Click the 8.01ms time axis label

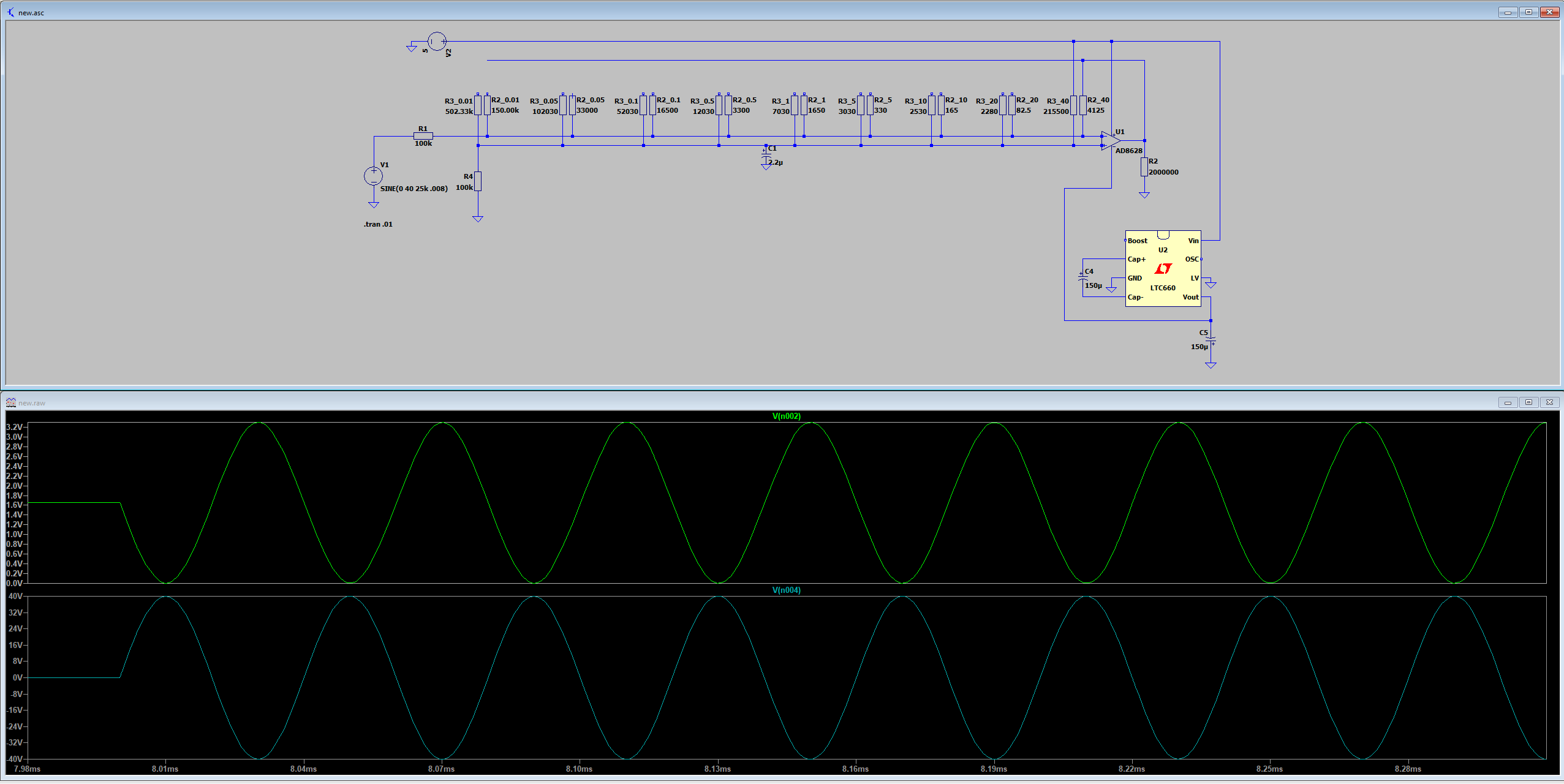click(x=165, y=769)
